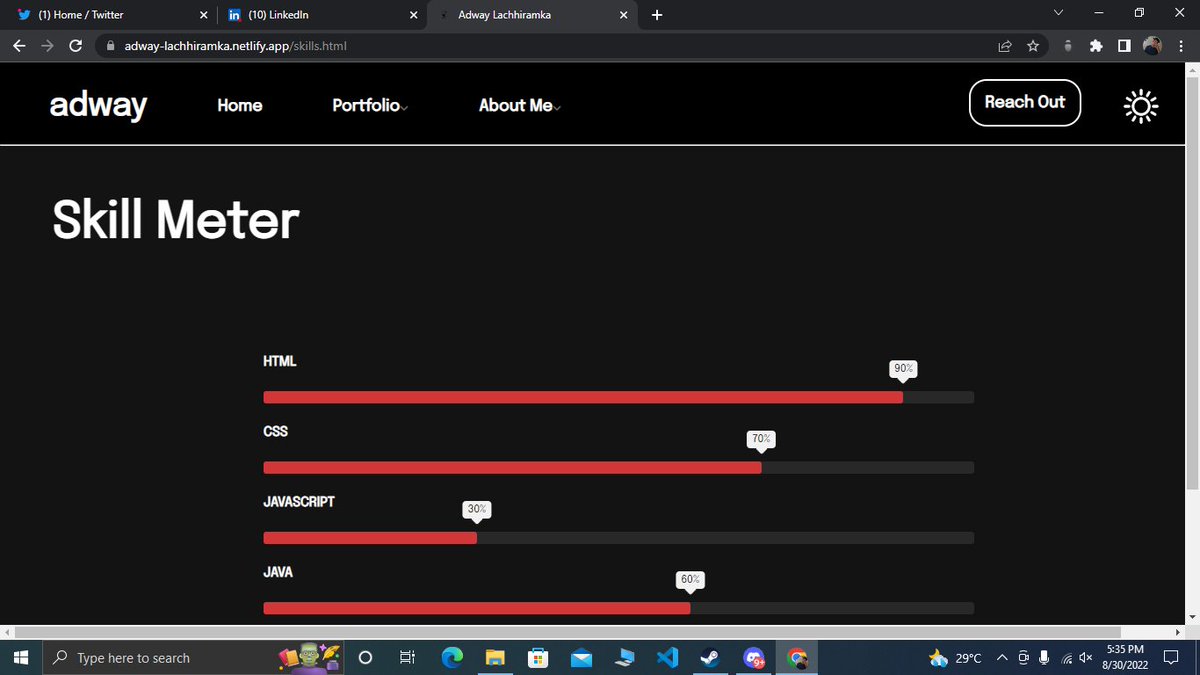Open File Explorer from taskbar
The width and height of the screenshot is (1200, 675).
pyautogui.click(x=495, y=657)
